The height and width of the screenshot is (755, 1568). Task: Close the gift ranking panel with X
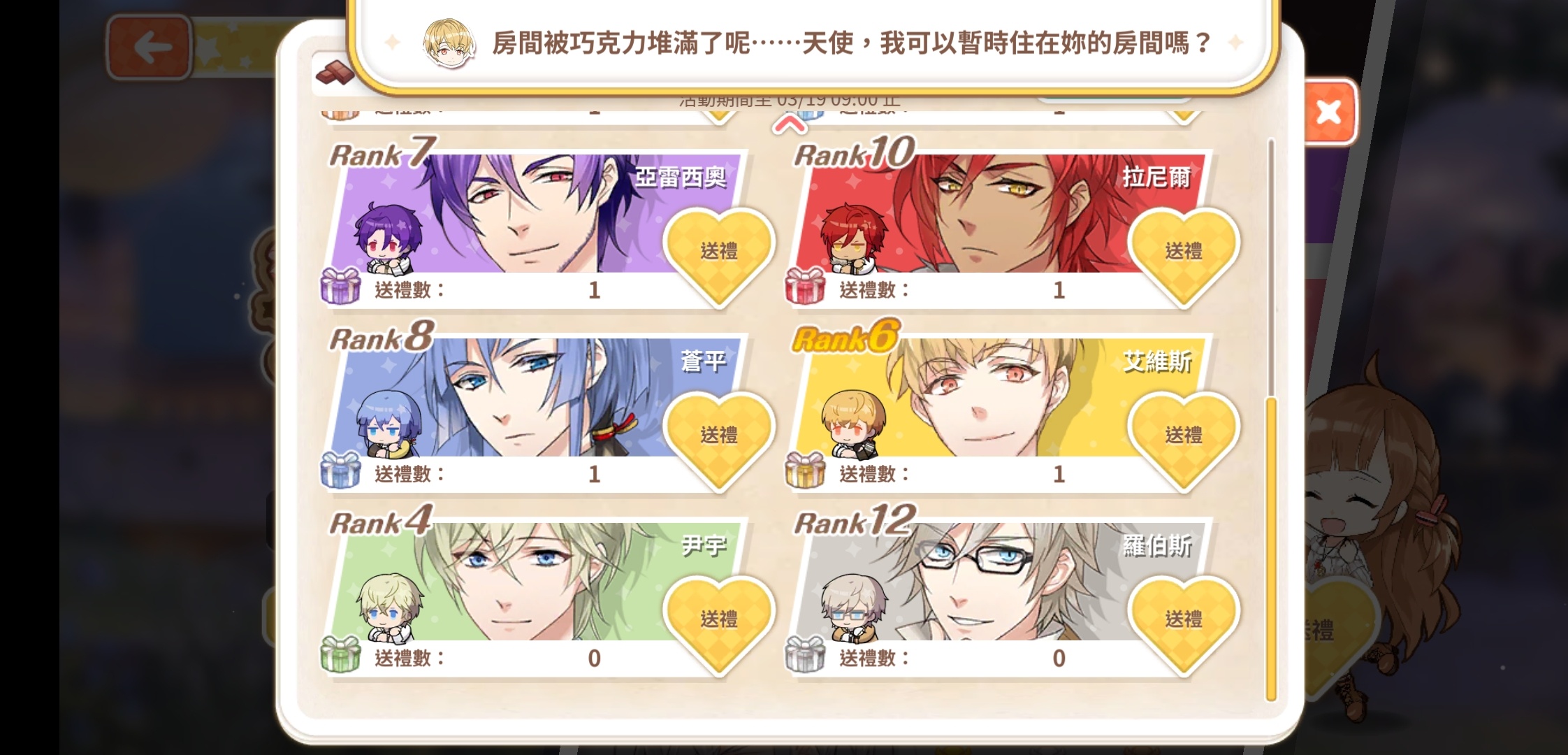1328,112
